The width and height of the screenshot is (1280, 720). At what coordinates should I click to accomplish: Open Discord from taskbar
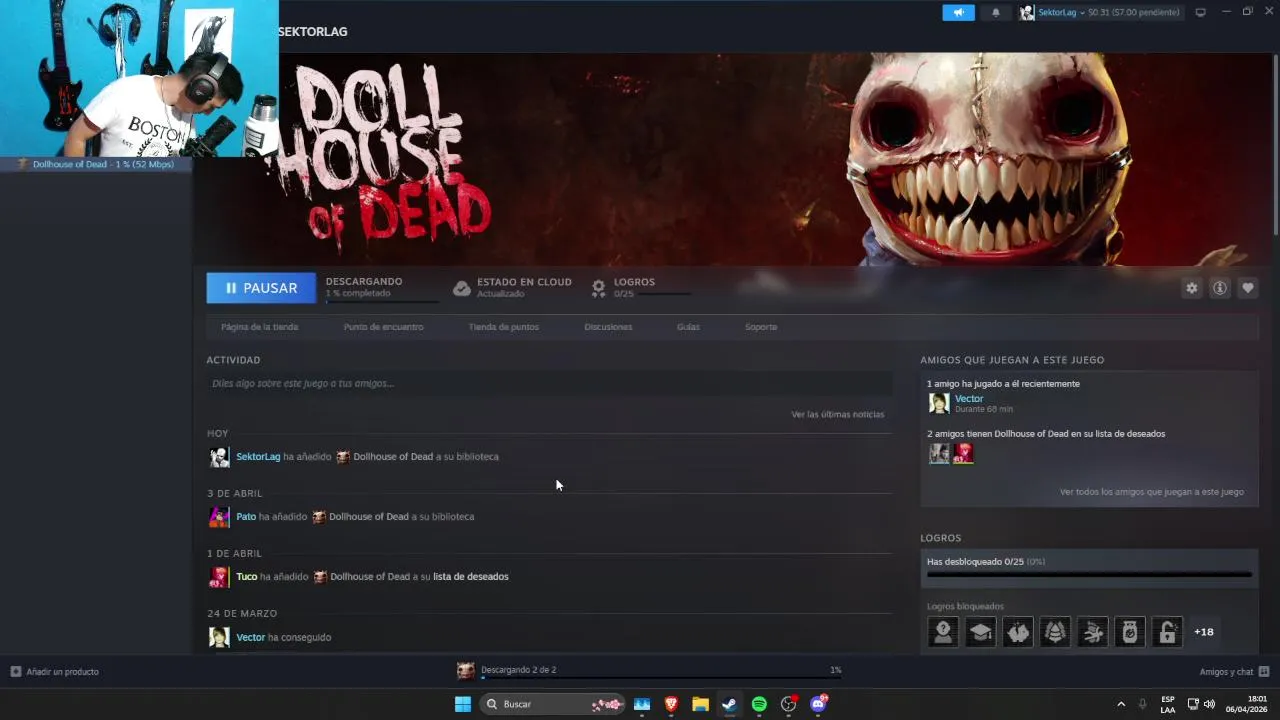[818, 704]
